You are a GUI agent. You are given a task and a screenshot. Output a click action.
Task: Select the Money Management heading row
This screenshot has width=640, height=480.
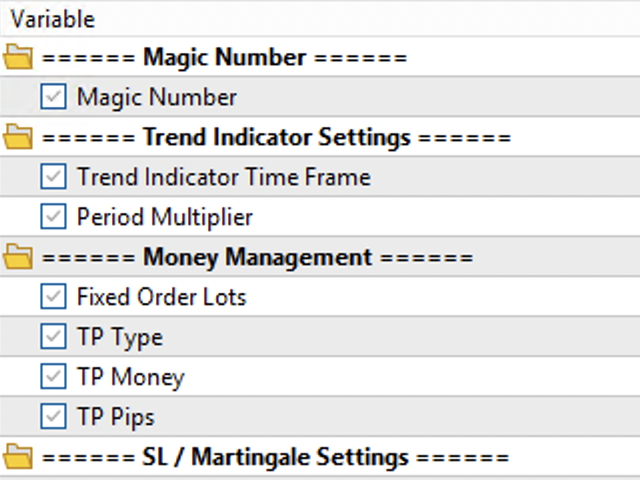point(320,257)
